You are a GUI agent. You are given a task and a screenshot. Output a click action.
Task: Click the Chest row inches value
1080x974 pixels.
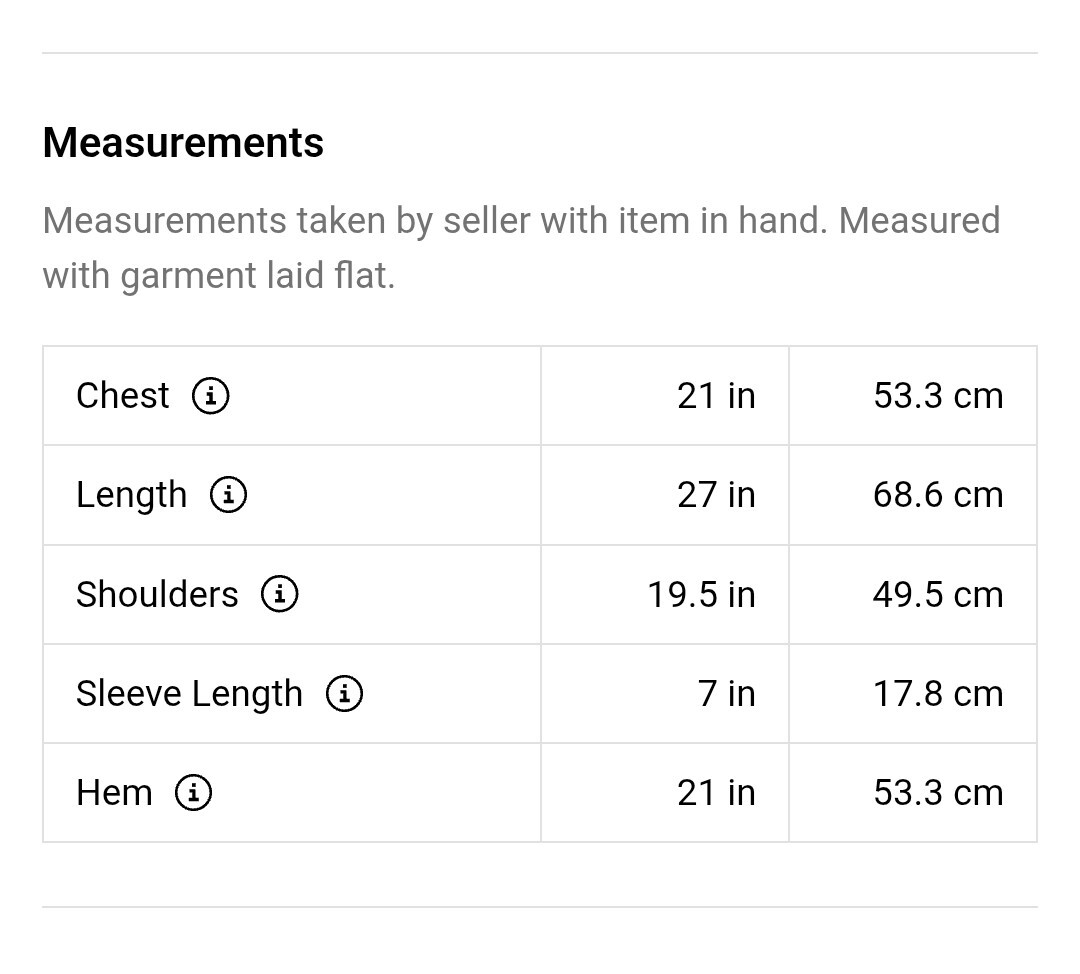(716, 396)
